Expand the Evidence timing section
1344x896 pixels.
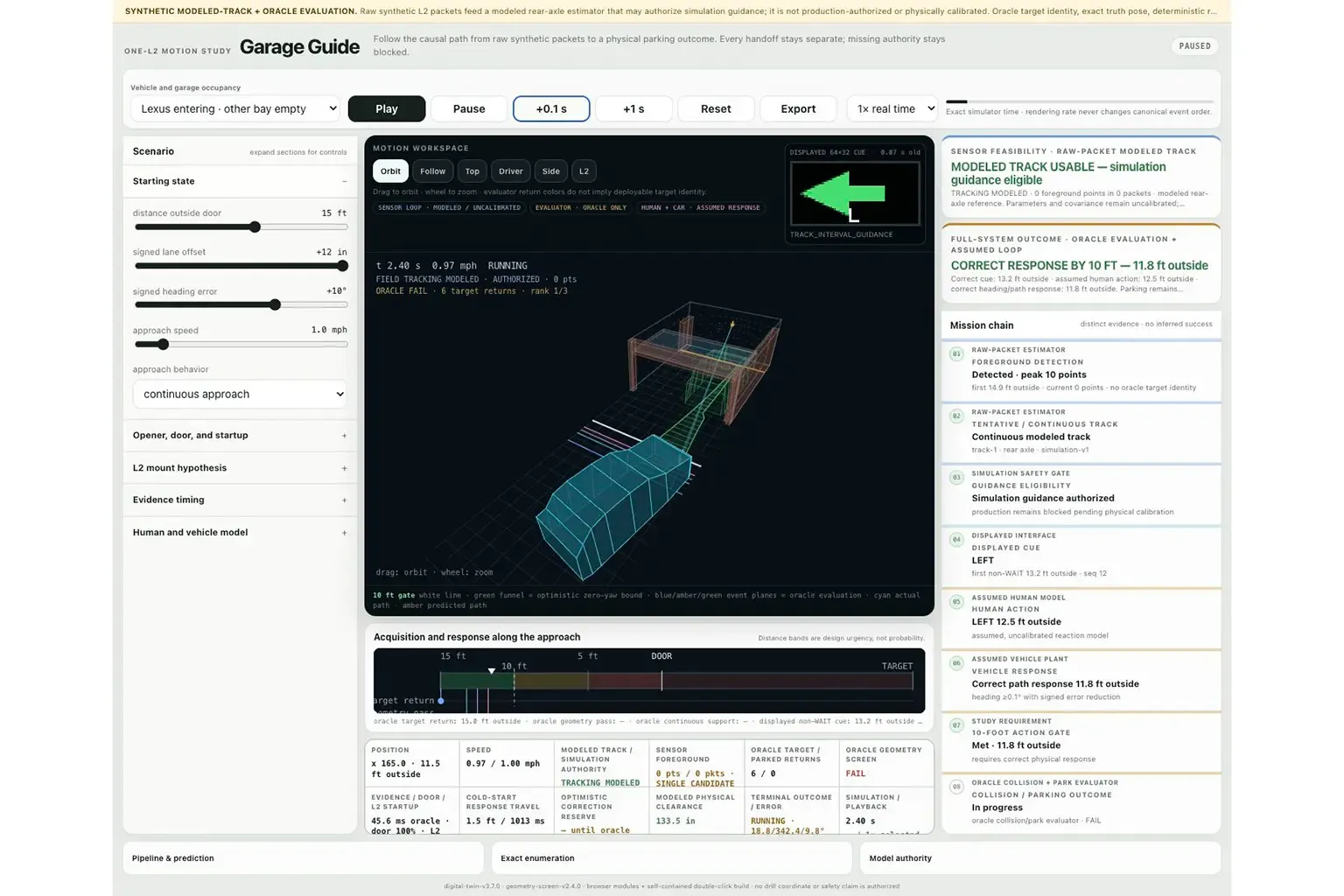pyautogui.click(x=239, y=500)
